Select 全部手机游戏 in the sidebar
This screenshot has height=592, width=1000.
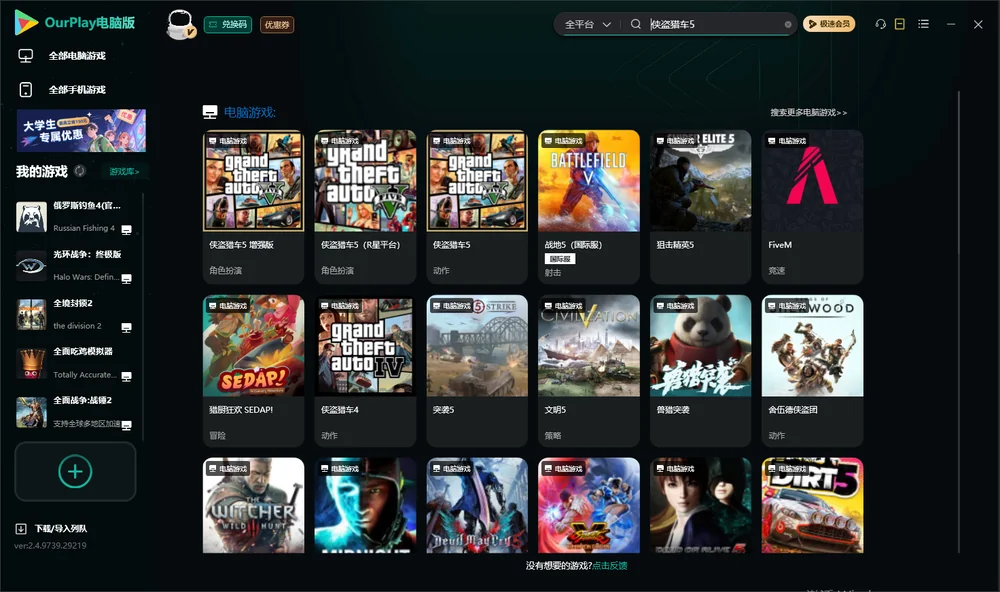coord(75,89)
